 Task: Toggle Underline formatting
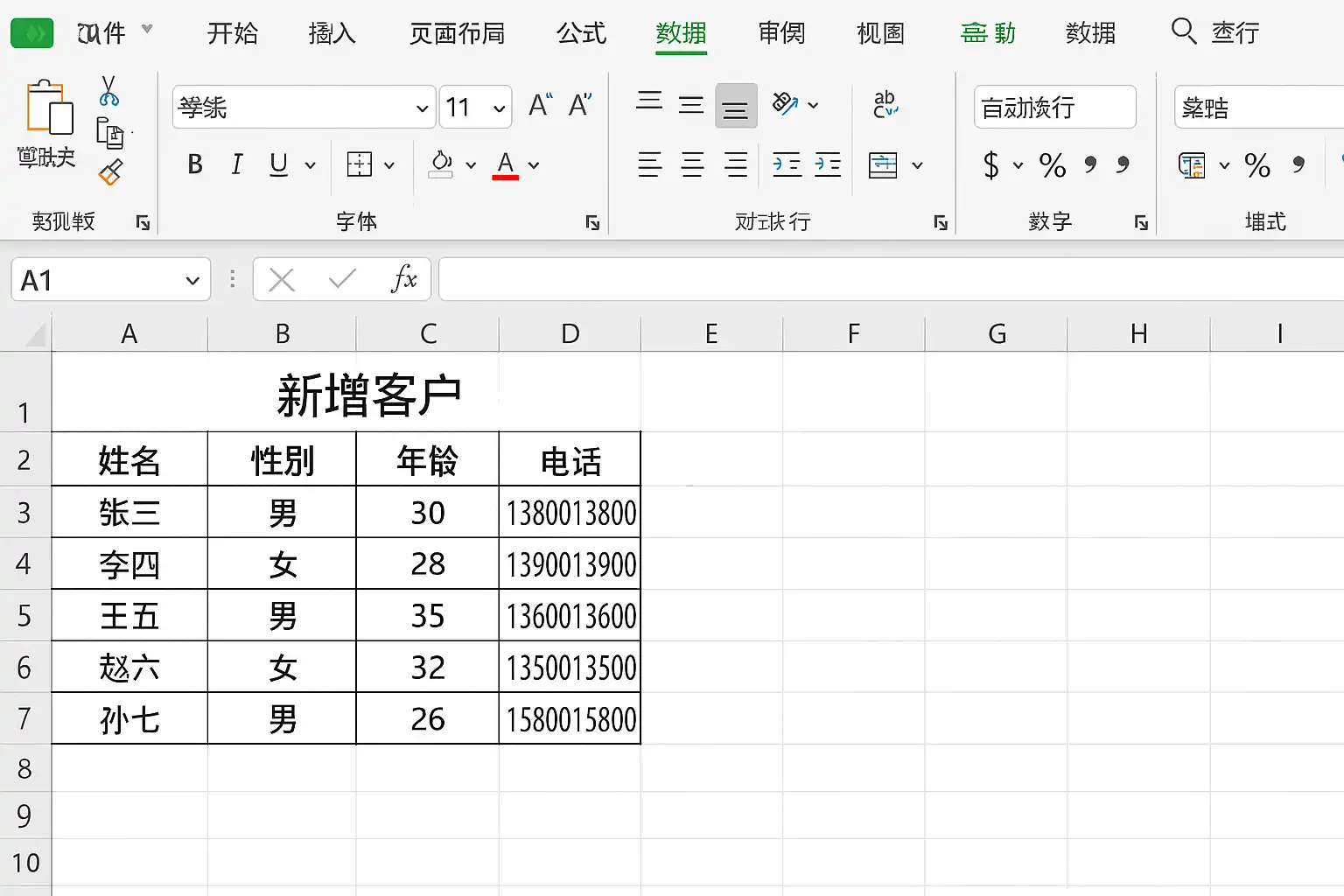coord(278,164)
